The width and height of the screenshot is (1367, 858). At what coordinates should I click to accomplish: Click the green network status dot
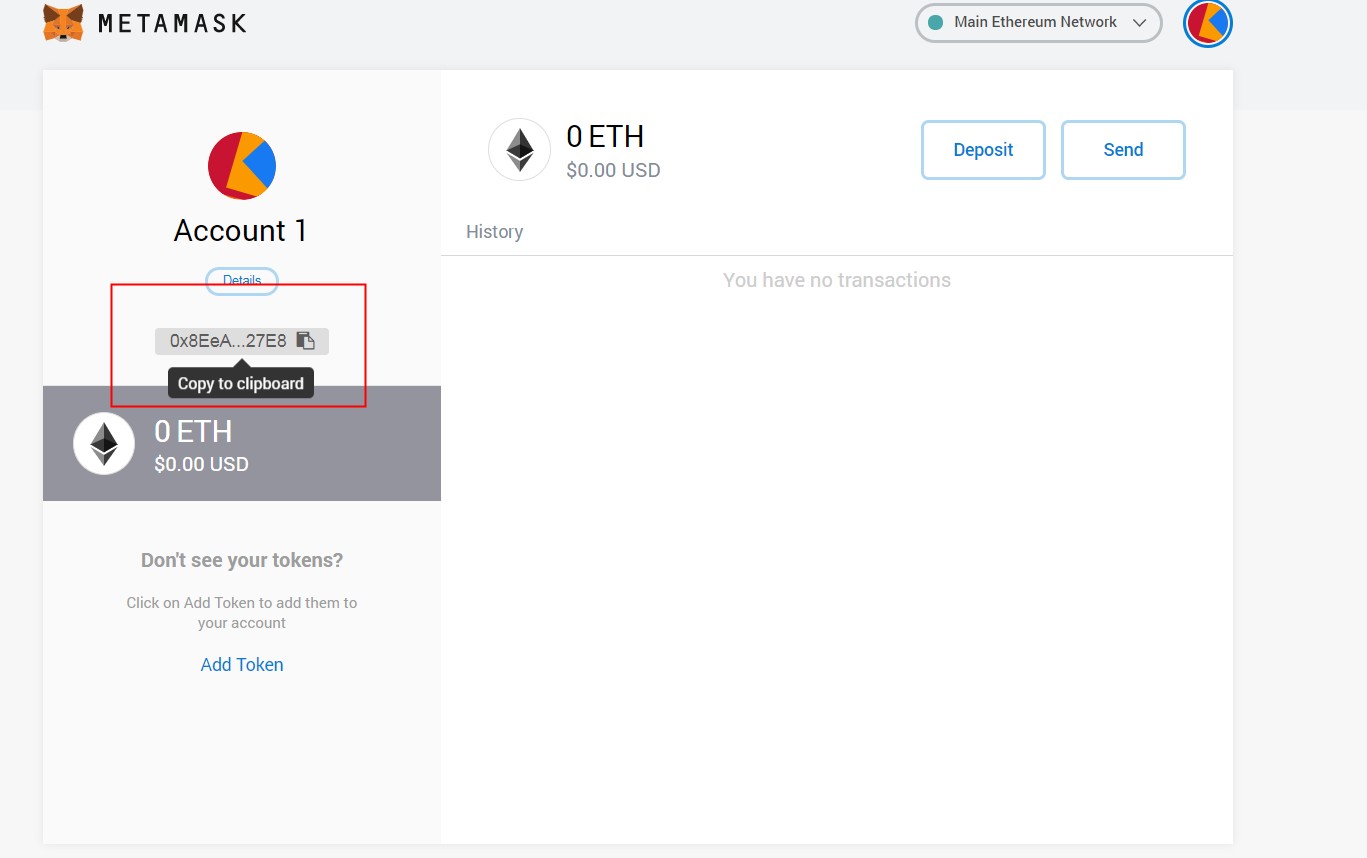936,22
